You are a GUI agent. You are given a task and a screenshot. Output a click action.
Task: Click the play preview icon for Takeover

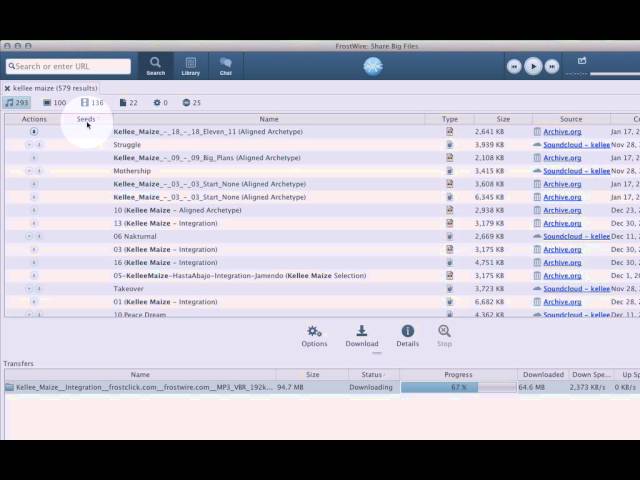tap(29, 289)
